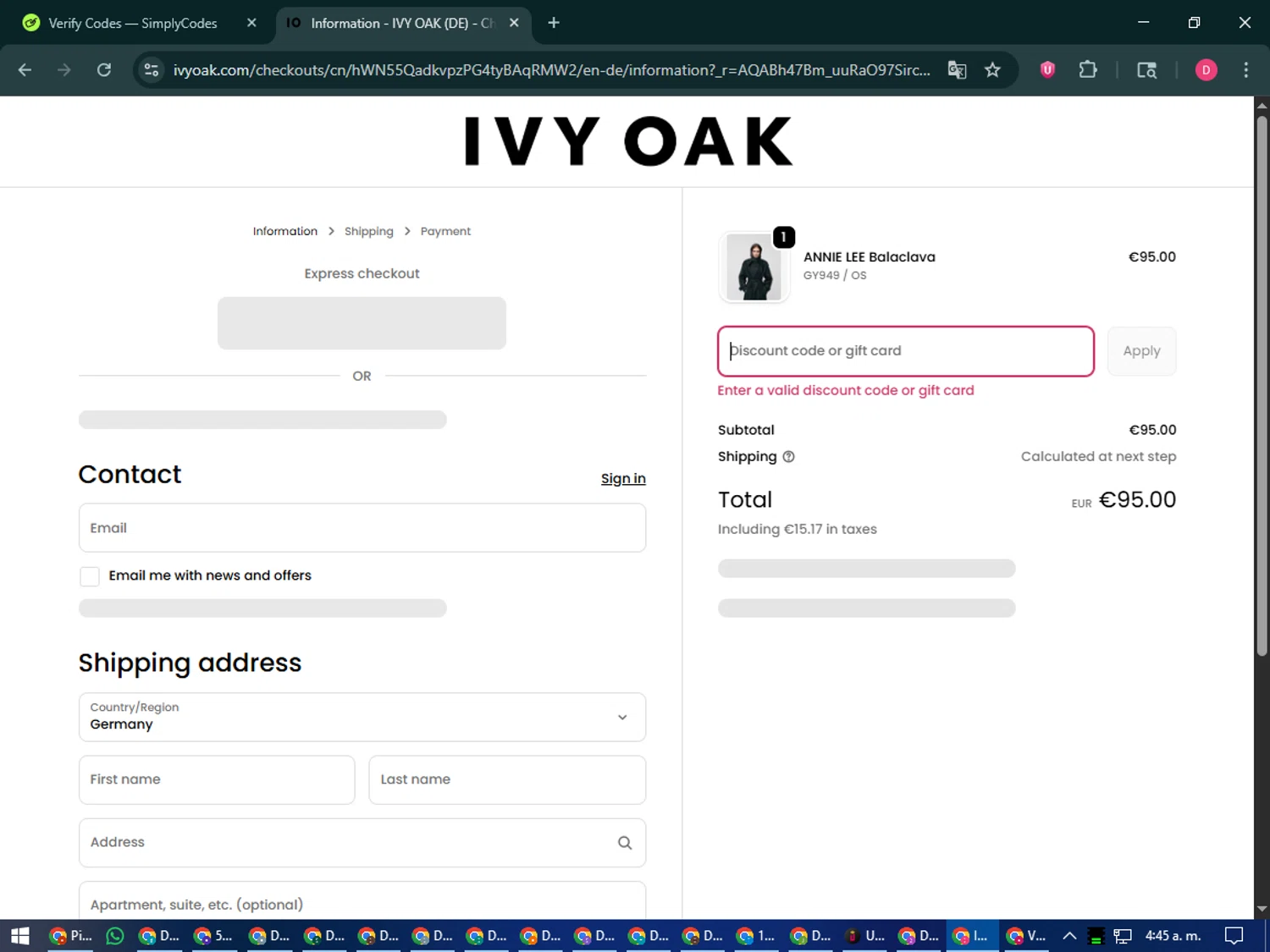
Task: Click the IVY OAK logo
Action: [x=627, y=141]
